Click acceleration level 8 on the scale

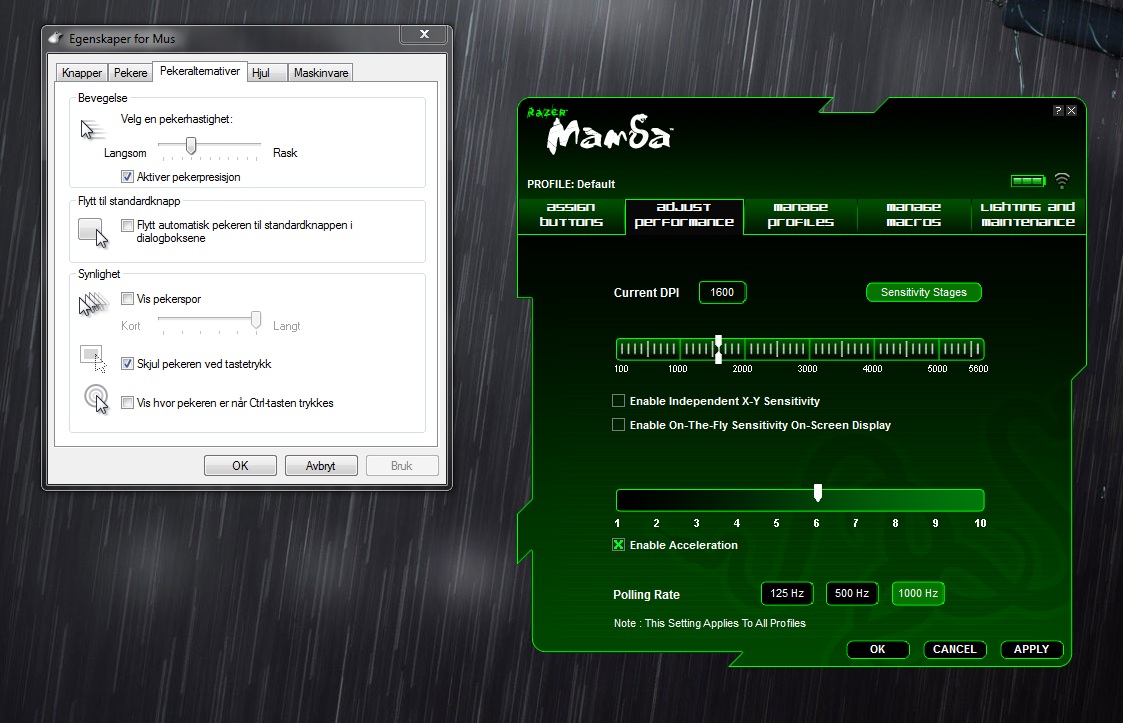[x=895, y=523]
